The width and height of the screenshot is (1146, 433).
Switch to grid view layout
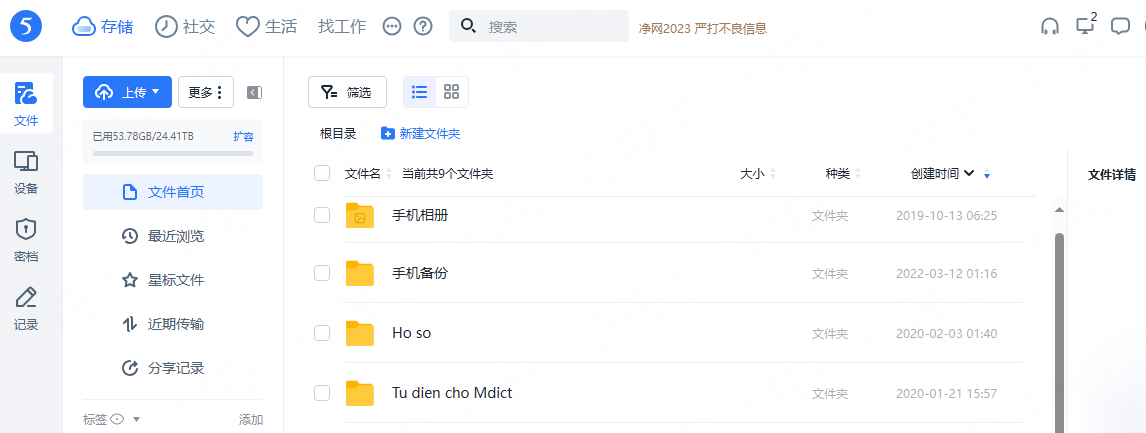click(x=451, y=92)
